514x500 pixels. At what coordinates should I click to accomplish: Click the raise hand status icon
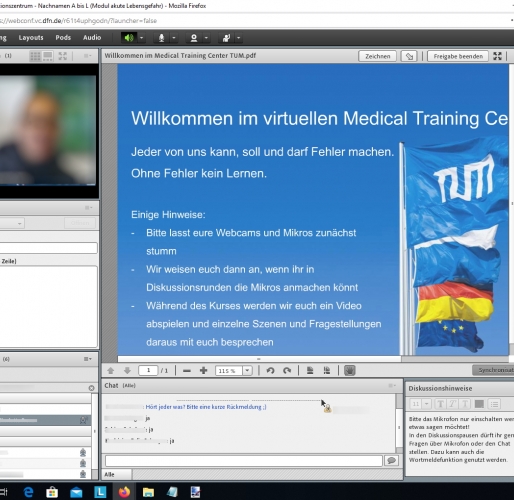[226, 38]
